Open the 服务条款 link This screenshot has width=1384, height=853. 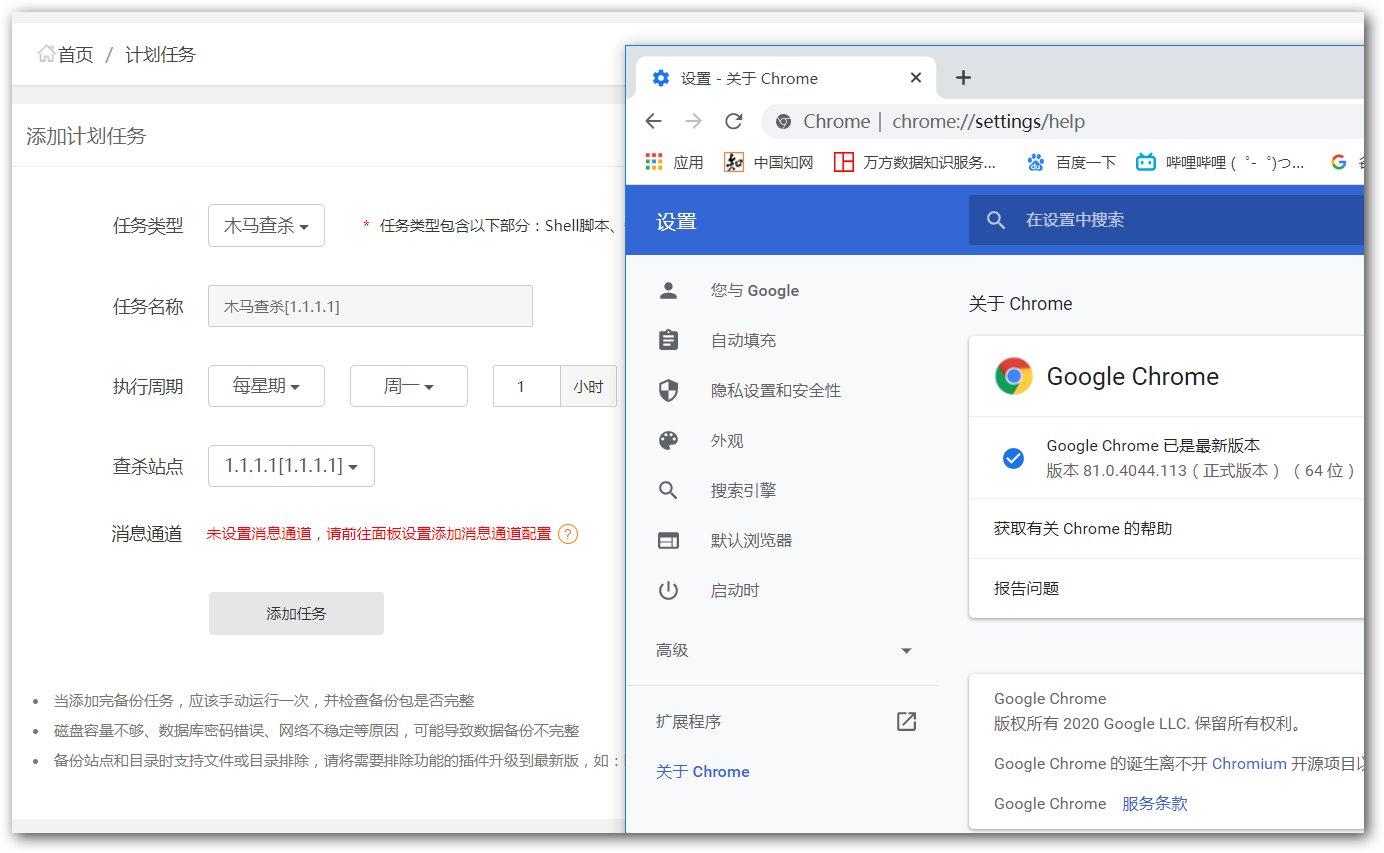pos(1155,804)
